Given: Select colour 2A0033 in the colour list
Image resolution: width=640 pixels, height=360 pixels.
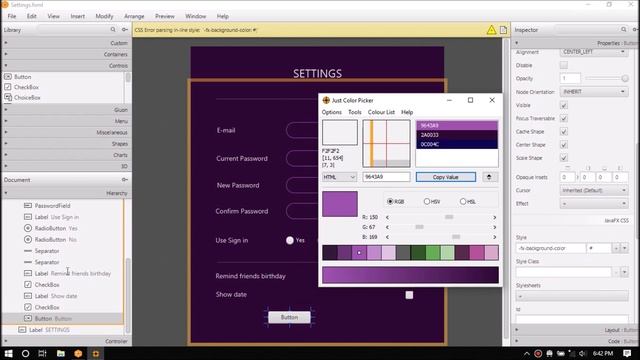Looking at the screenshot, I should coord(457,135).
